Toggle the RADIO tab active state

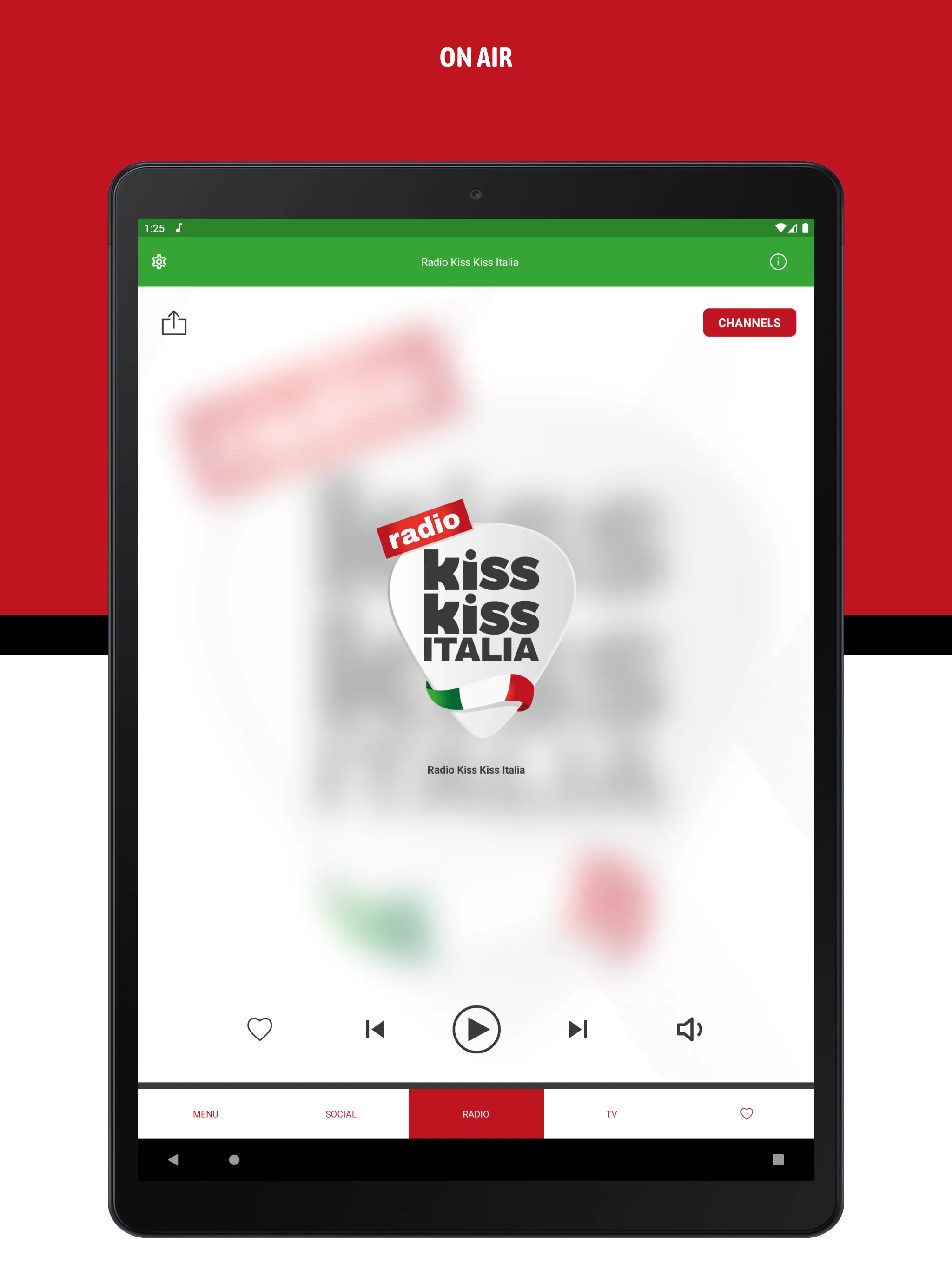[x=477, y=1114]
